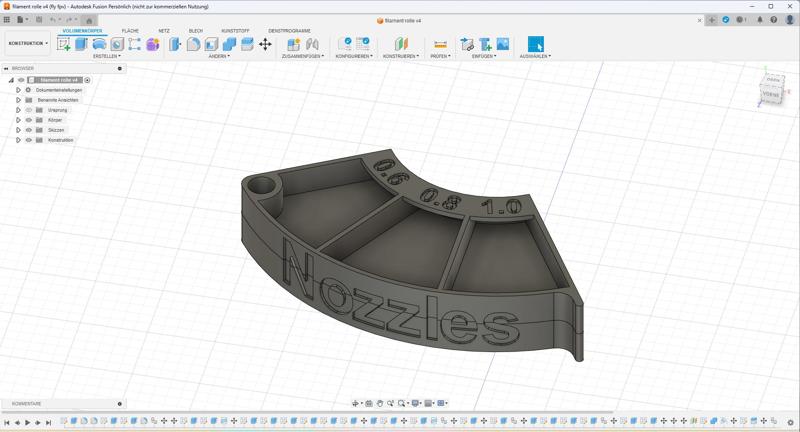Screen dimensions: 800x432
Task: Open the Zusammenfügen dropdown menu
Action: [303, 56]
